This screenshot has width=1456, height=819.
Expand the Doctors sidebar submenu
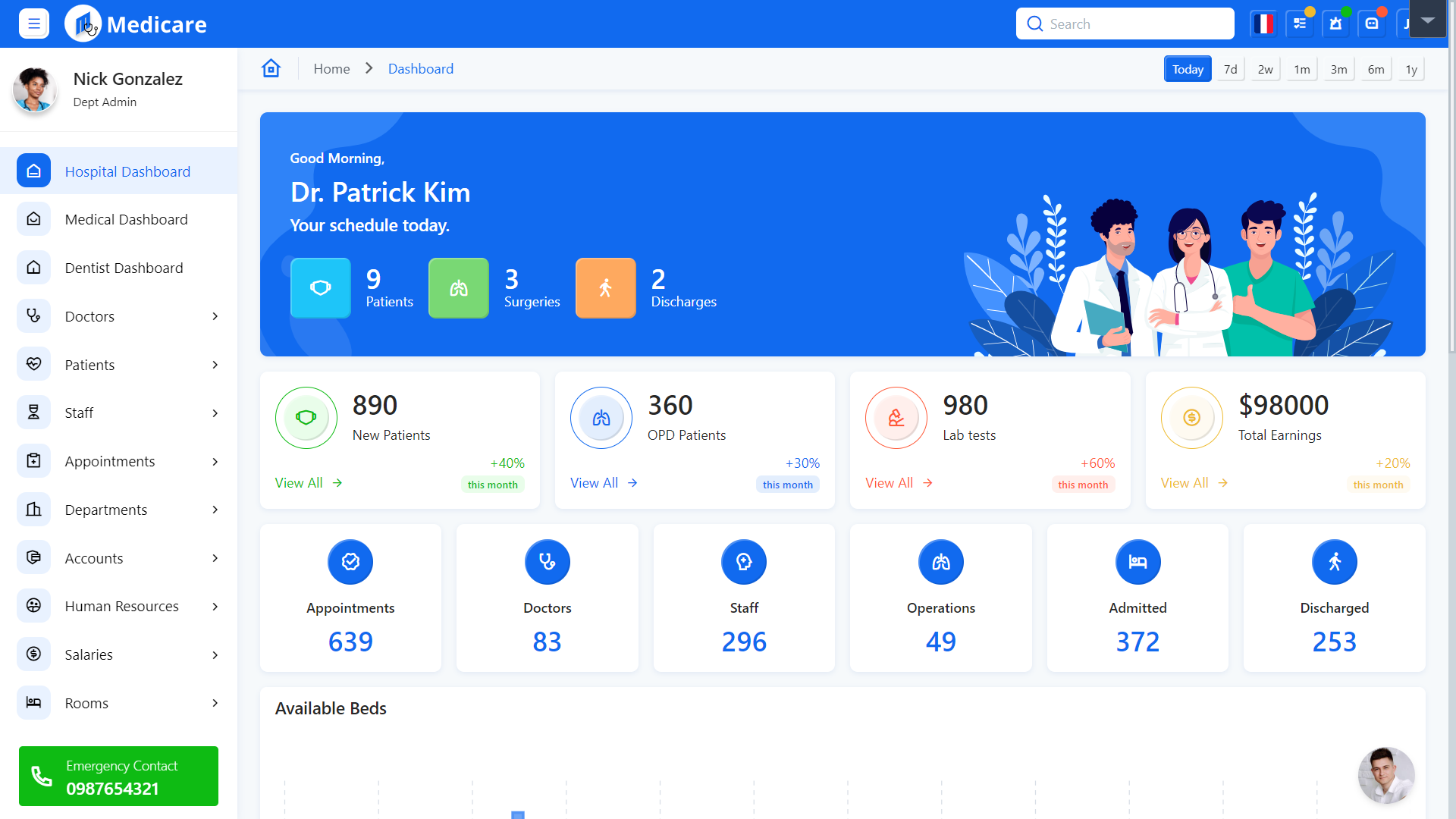215,316
